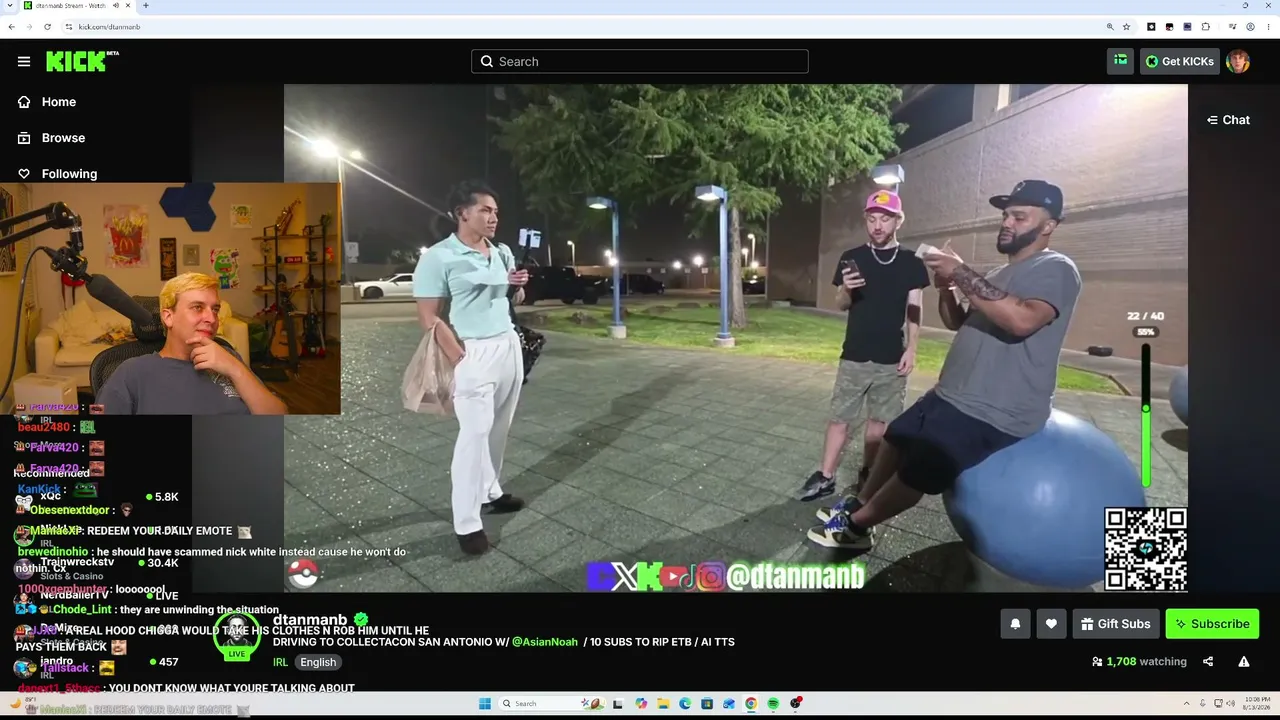Open Microsoft Store from the taskbar
The width and height of the screenshot is (1280, 720).
coord(707,704)
